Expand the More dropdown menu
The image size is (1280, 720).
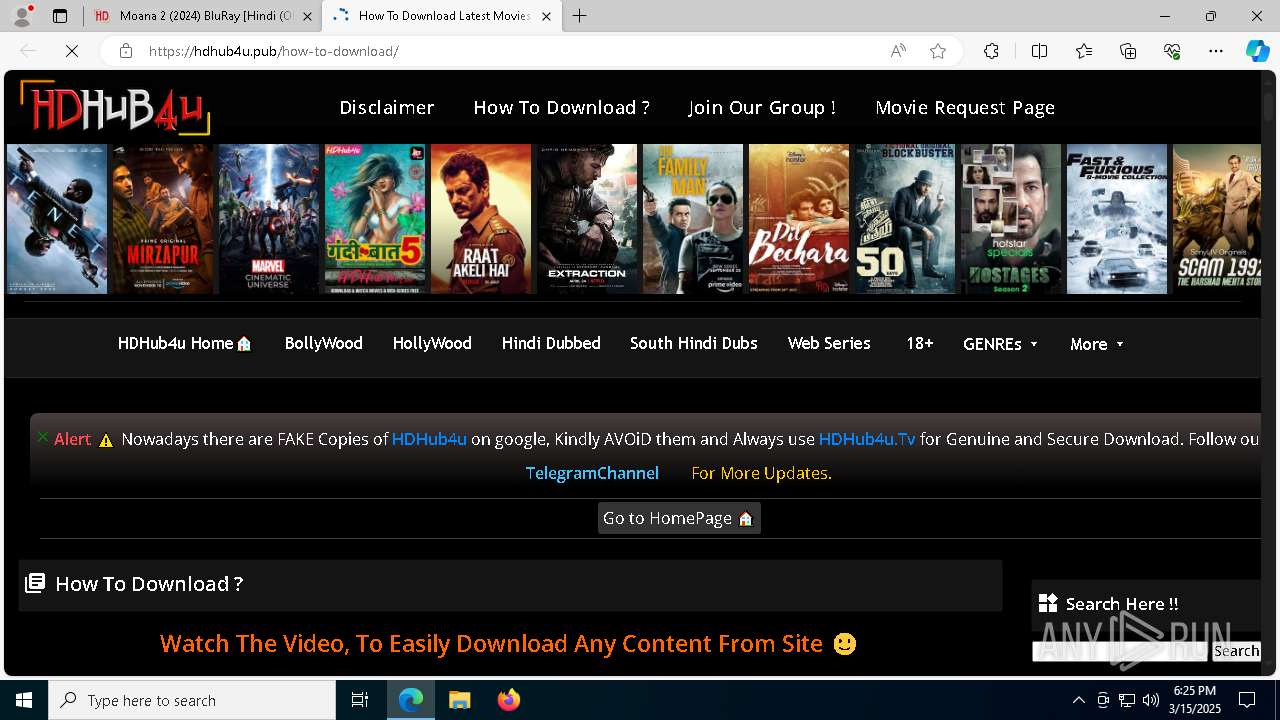click(1097, 344)
